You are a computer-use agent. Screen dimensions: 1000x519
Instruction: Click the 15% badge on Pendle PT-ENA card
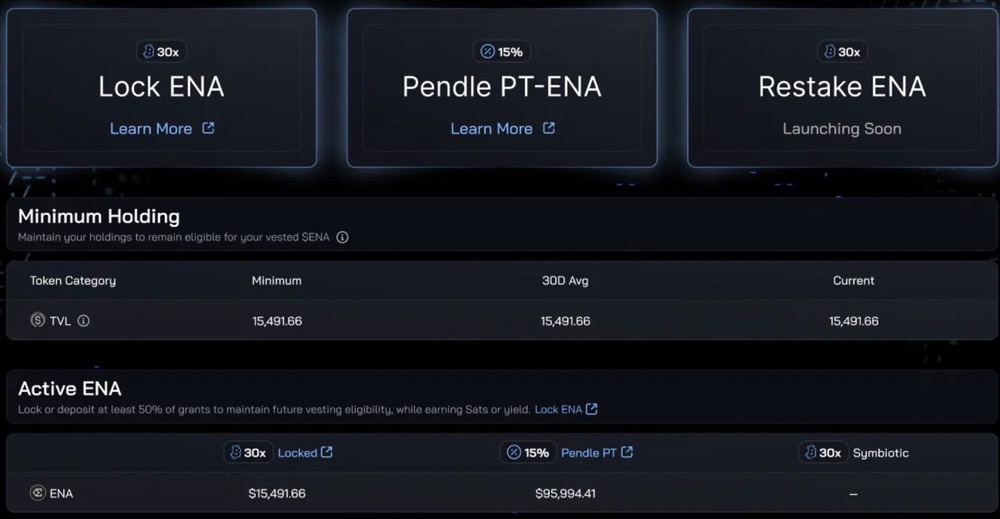click(x=501, y=52)
